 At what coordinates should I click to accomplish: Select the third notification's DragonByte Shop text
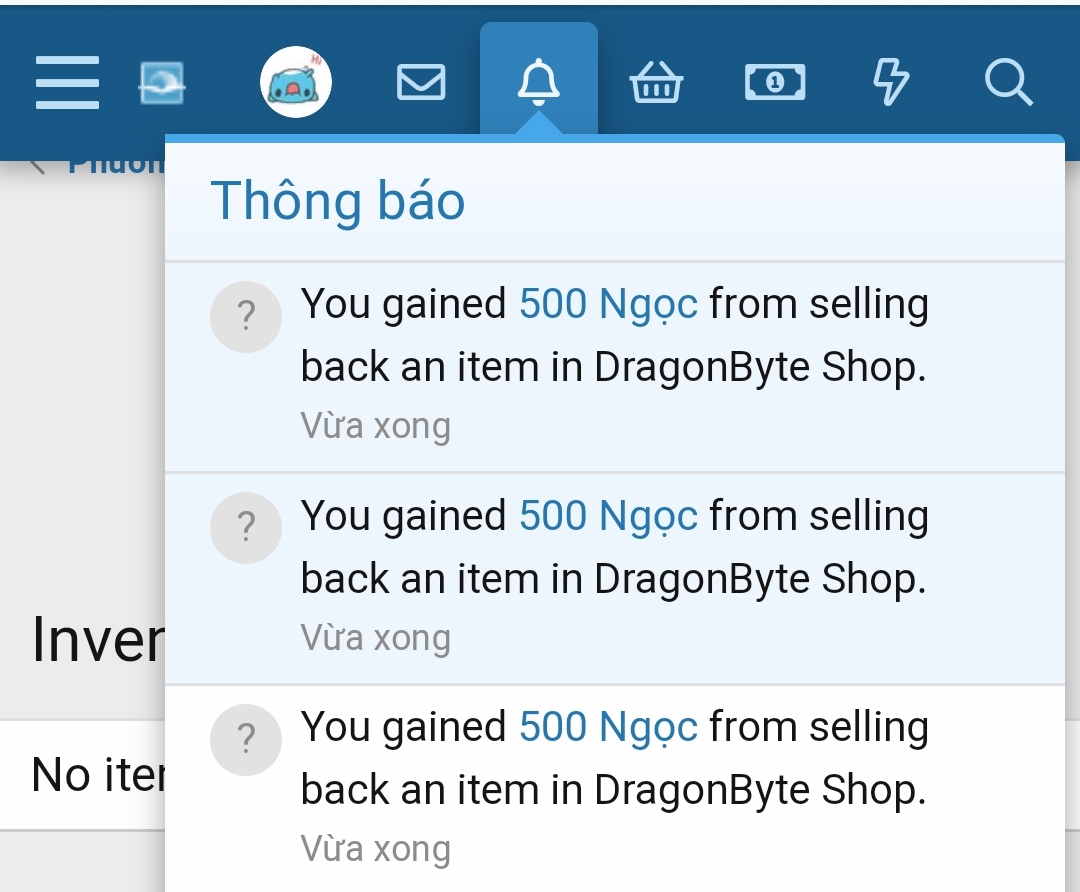click(x=759, y=790)
